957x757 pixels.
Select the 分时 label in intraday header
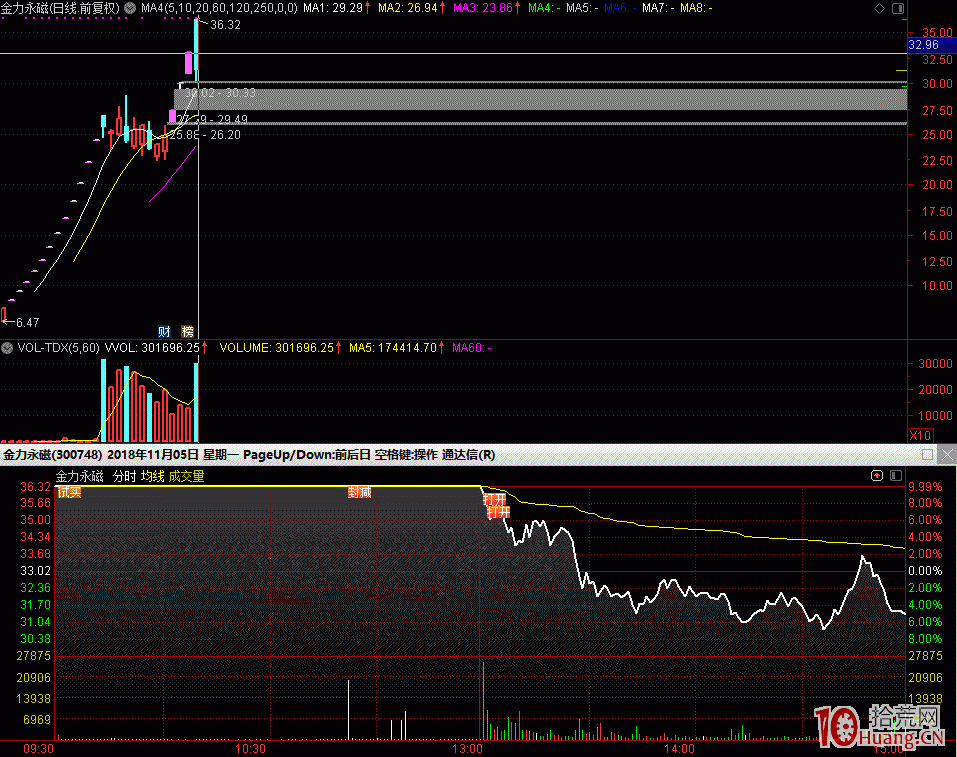coord(124,476)
